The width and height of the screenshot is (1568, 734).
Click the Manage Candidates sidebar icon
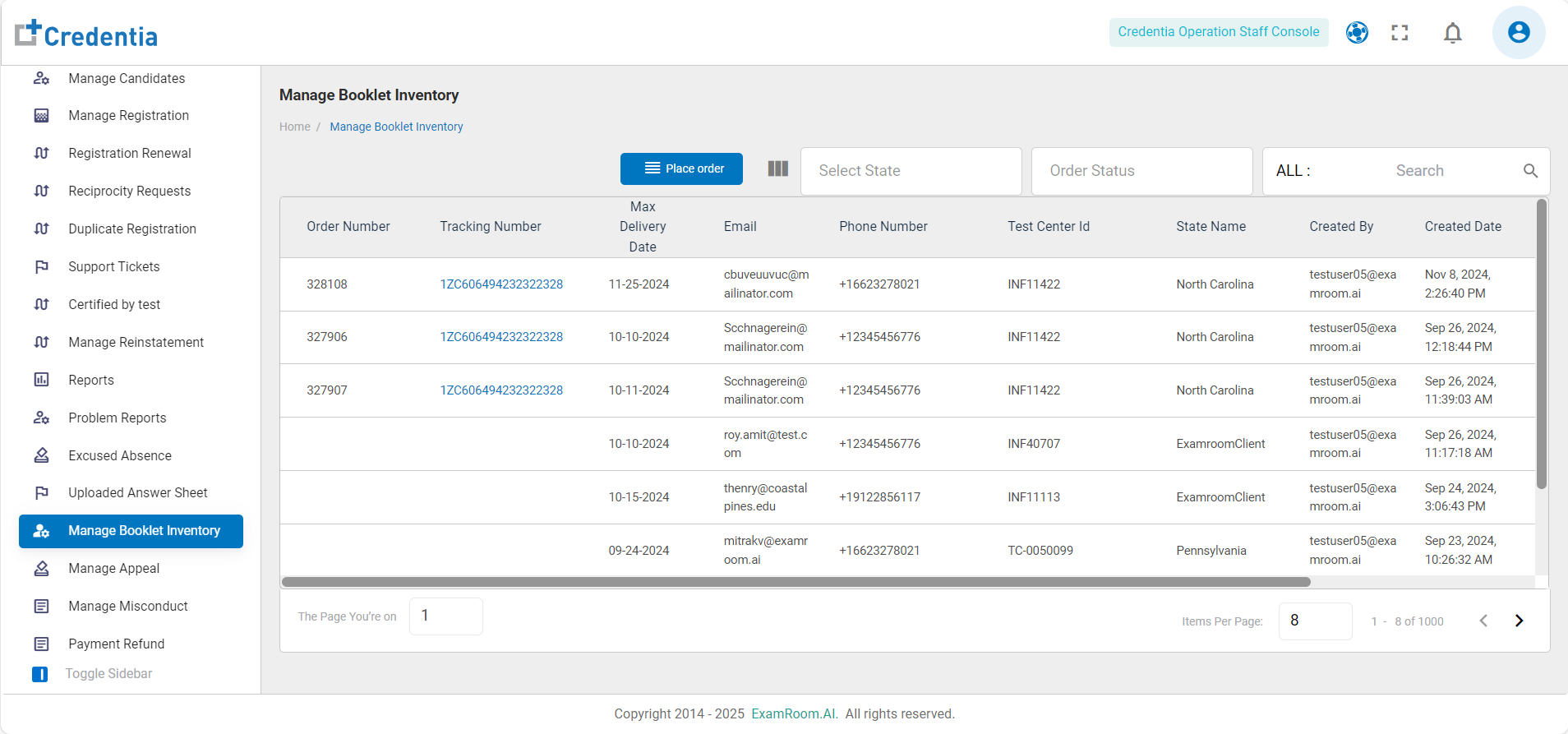(x=41, y=78)
